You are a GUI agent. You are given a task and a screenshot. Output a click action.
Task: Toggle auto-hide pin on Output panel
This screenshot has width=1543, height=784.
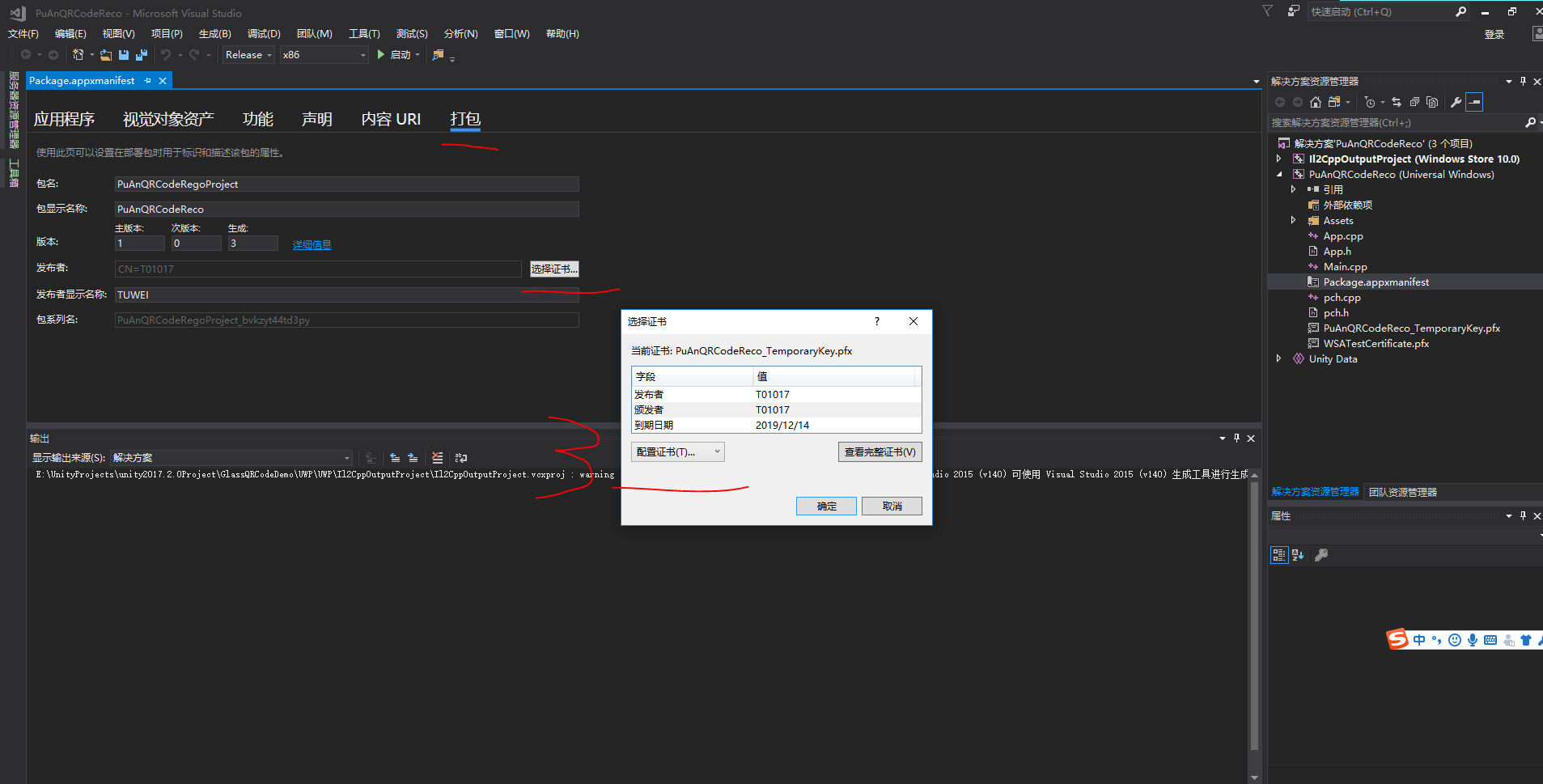click(x=1236, y=439)
